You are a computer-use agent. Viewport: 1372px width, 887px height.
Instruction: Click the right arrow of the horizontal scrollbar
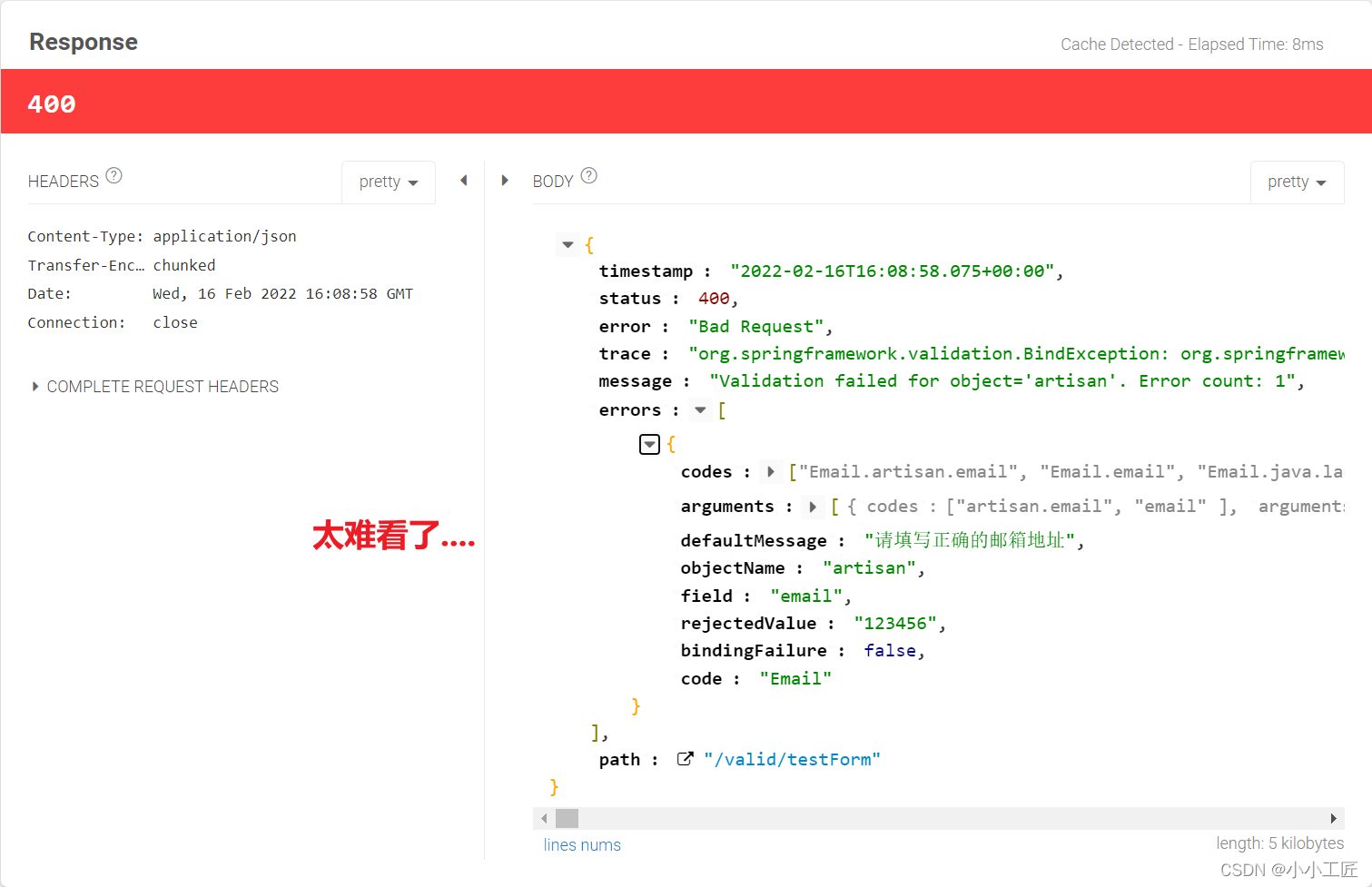pyautogui.click(x=1335, y=818)
